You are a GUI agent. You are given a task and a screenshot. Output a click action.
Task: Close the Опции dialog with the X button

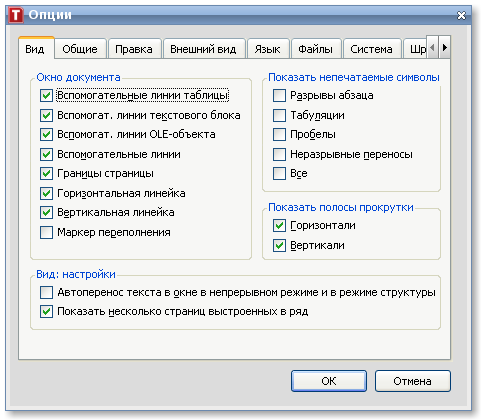(x=461, y=15)
